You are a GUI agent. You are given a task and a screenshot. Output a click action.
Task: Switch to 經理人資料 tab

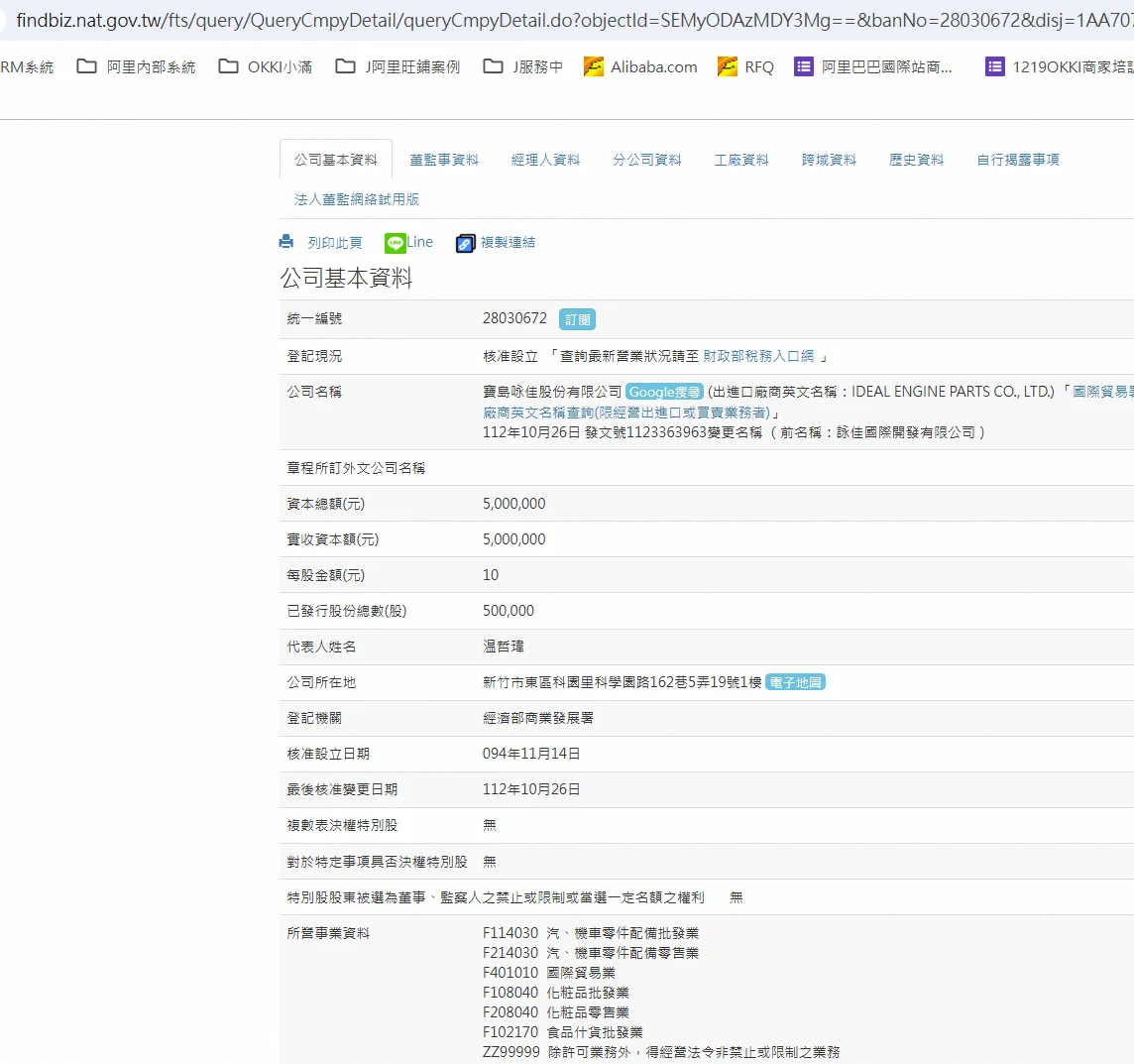coord(545,160)
